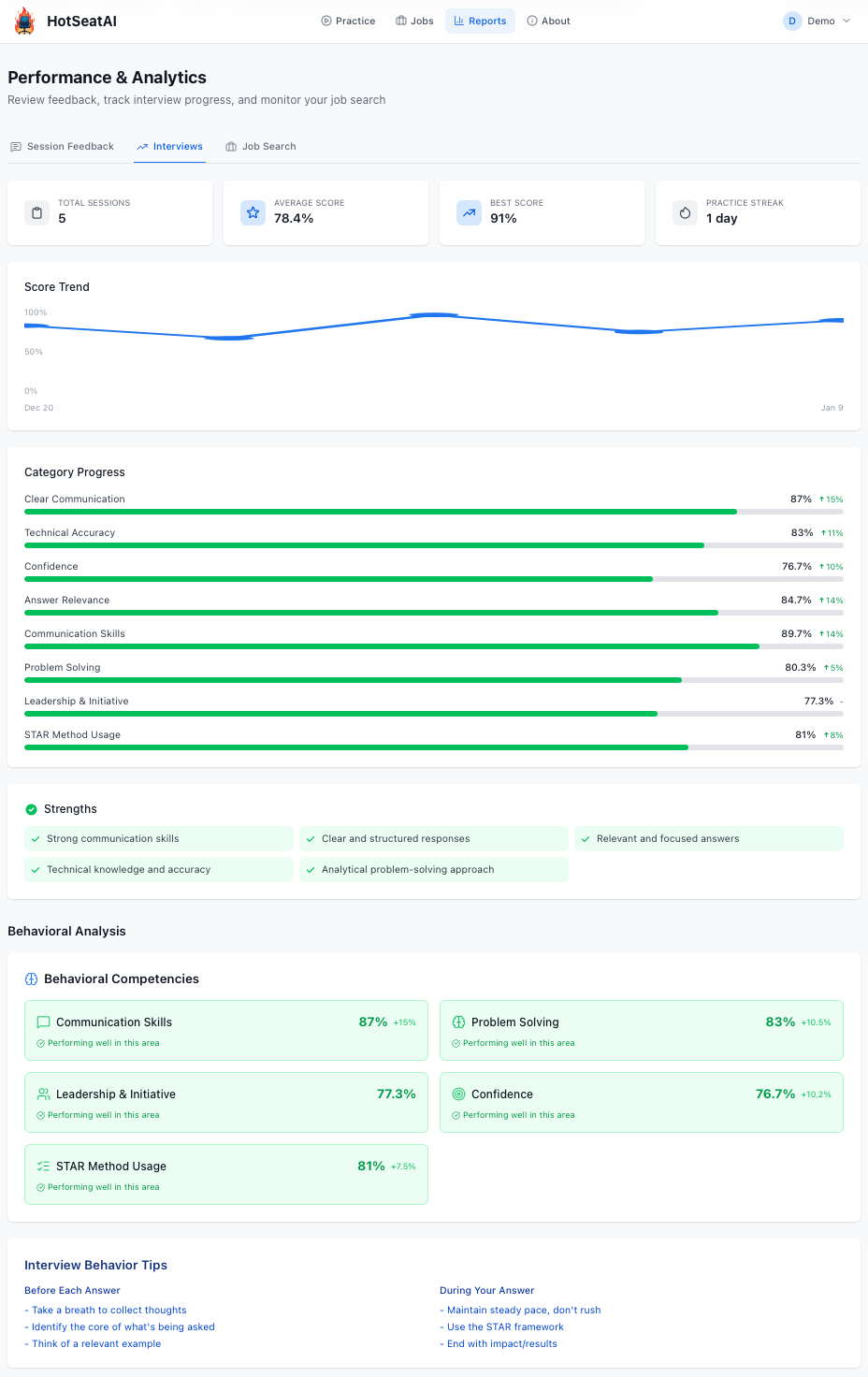This screenshot has height=1377, width=868.
Task: Click the green Strengths checkmark icon
Action: click(x=31, y=809)
